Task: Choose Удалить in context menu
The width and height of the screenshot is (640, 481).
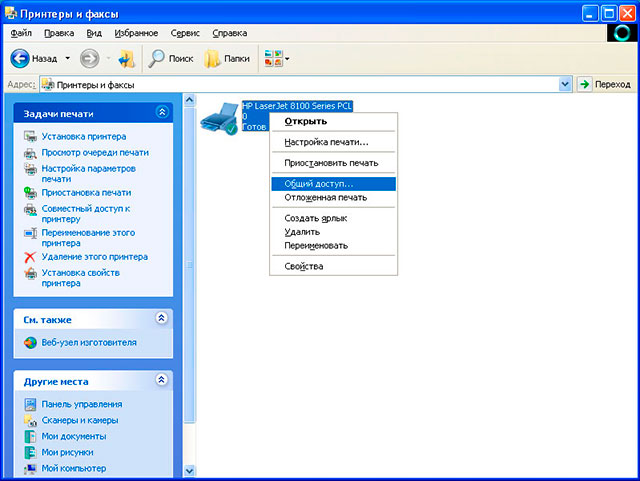Action: [x=333, y=232]
